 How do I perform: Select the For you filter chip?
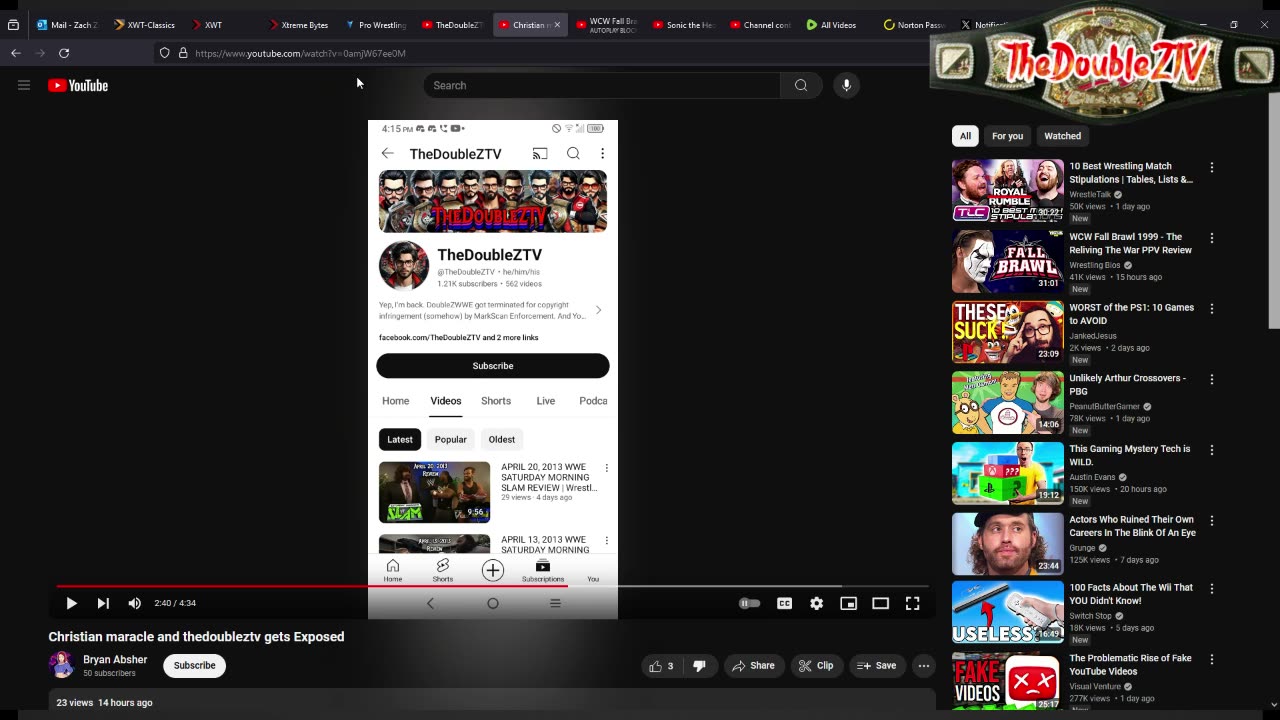1007,136
